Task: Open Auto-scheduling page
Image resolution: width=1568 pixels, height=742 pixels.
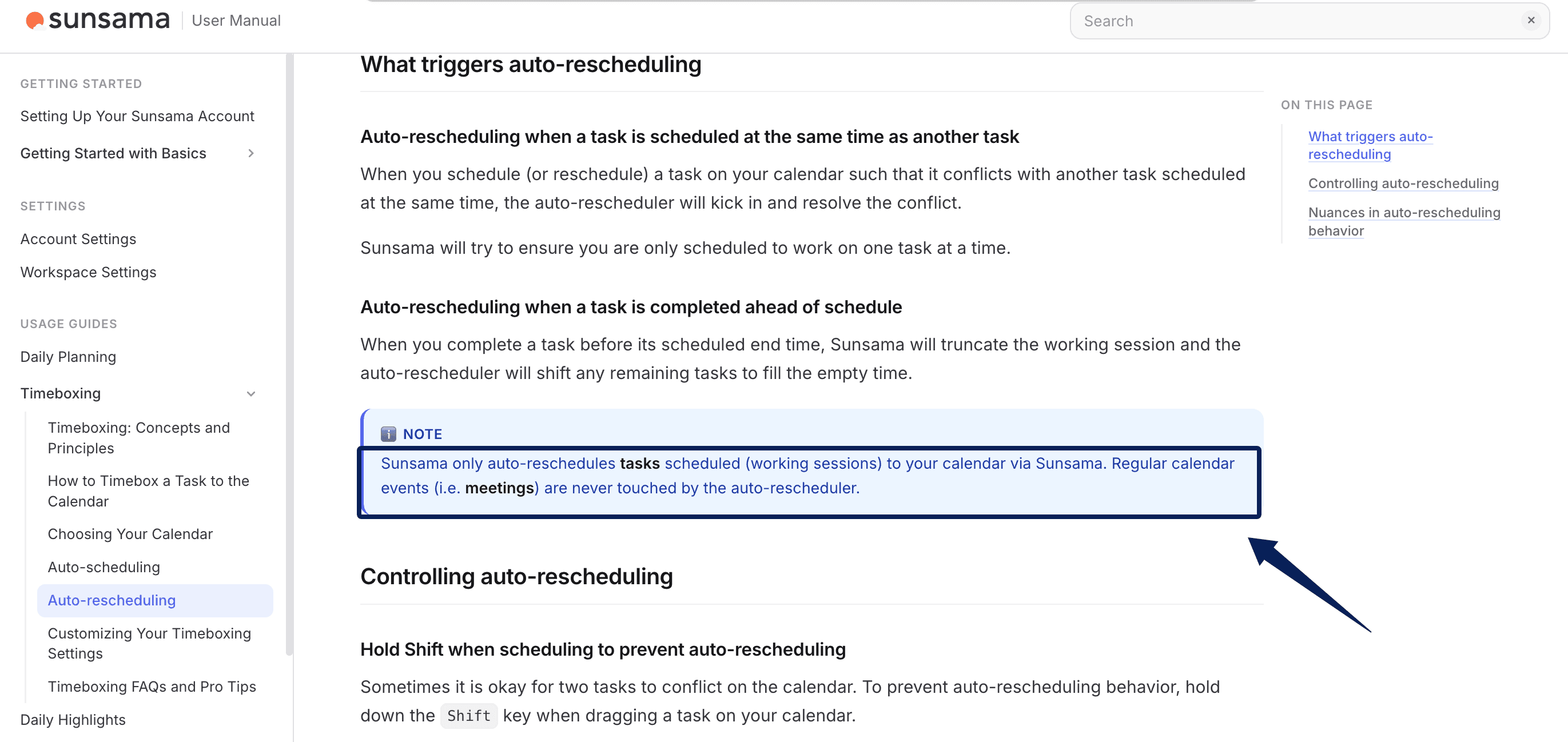Action: pyautogui.click(x=104, y=567)
